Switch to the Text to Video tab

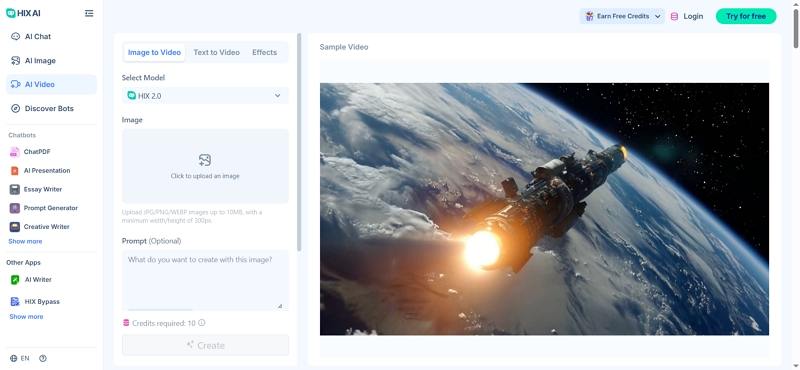tap(216, 52)
